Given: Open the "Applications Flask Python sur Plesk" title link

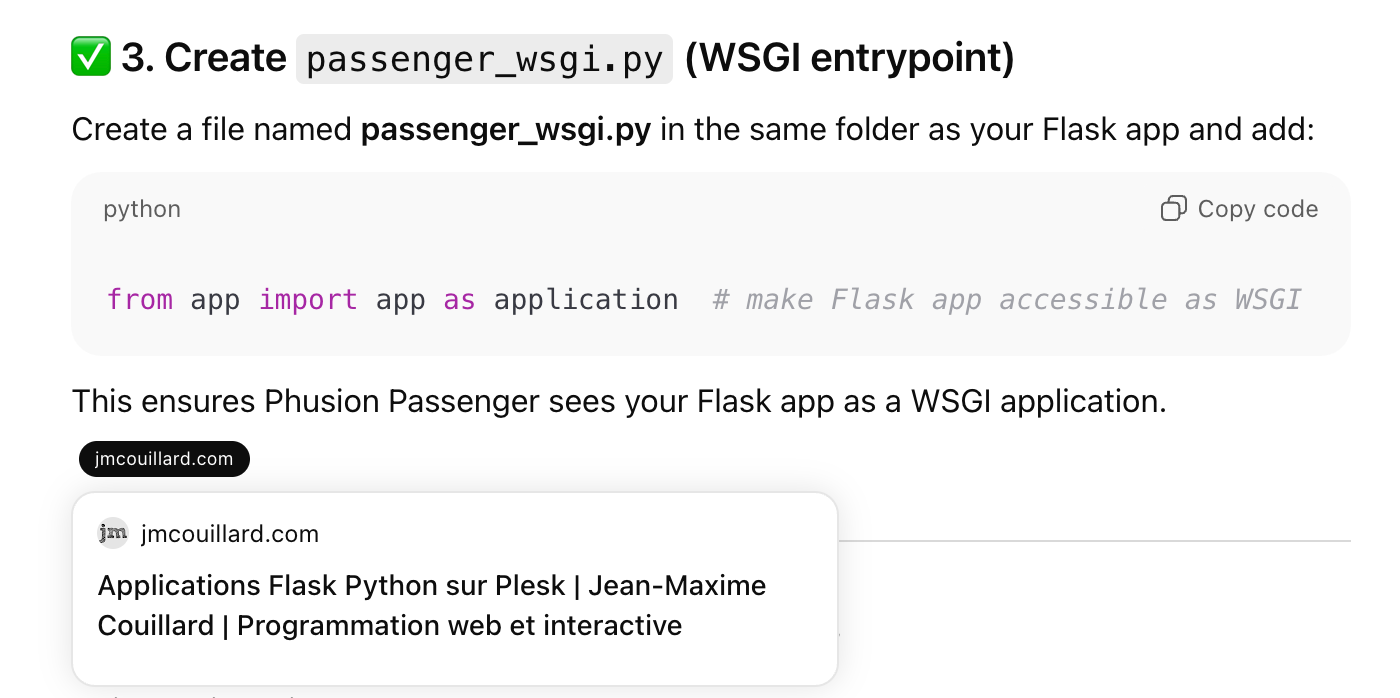Looking at the screenshot, I should click(x=331, y=585).
